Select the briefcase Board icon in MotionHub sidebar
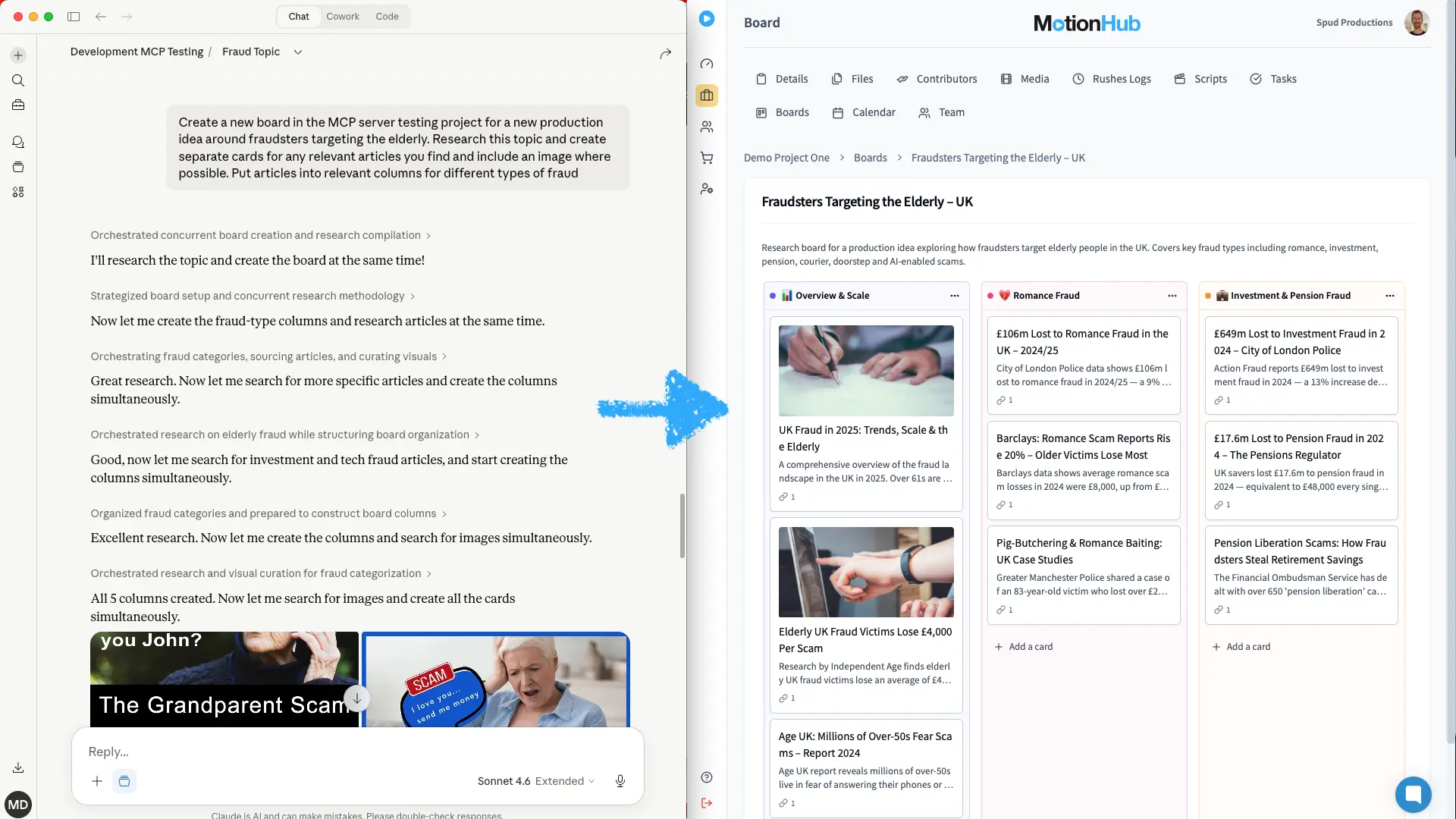Screen dimensions: 1456x819 click(707, 95)
